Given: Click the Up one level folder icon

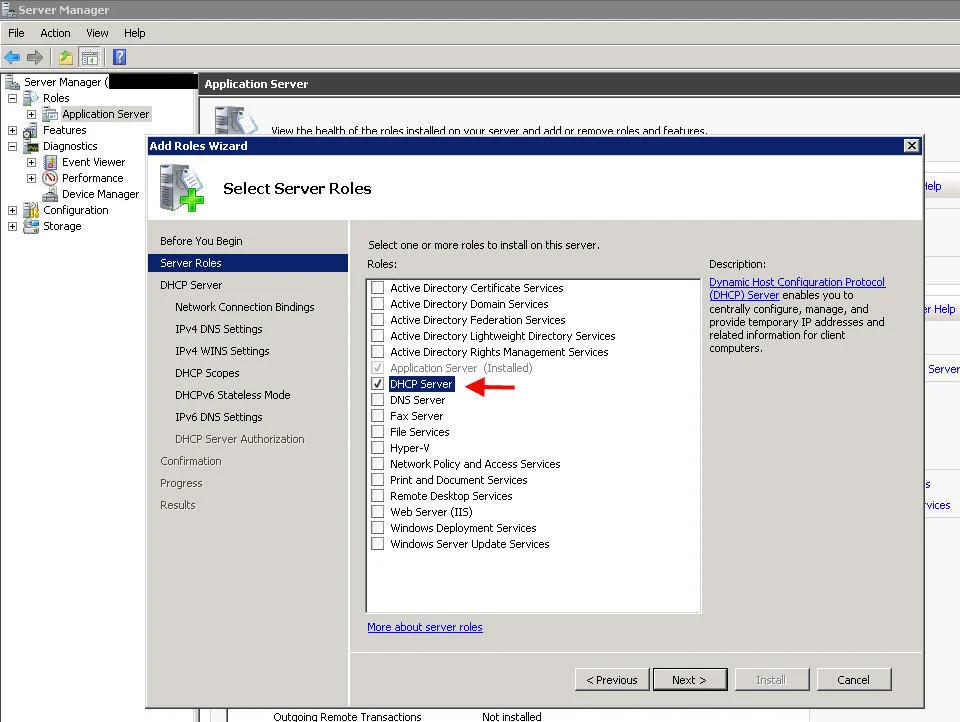Looking at the screenshot, I should 66,58.
